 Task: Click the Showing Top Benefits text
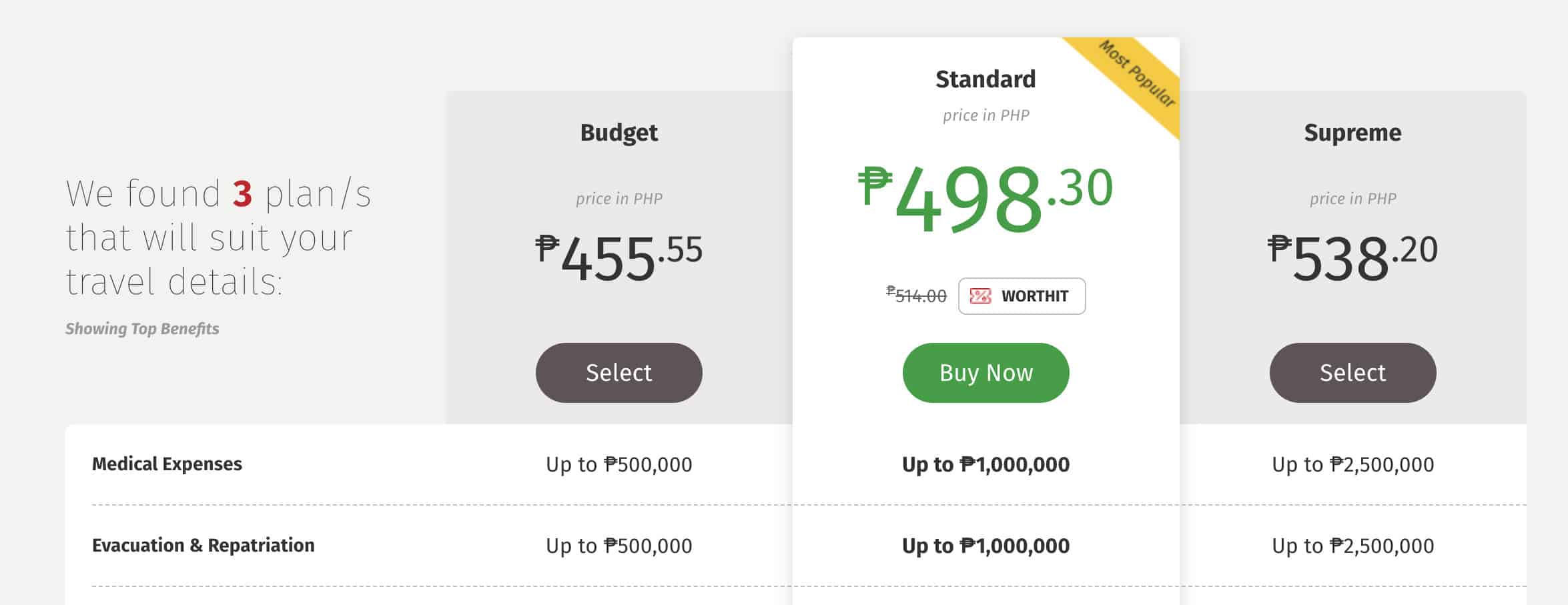coord(142,329)
